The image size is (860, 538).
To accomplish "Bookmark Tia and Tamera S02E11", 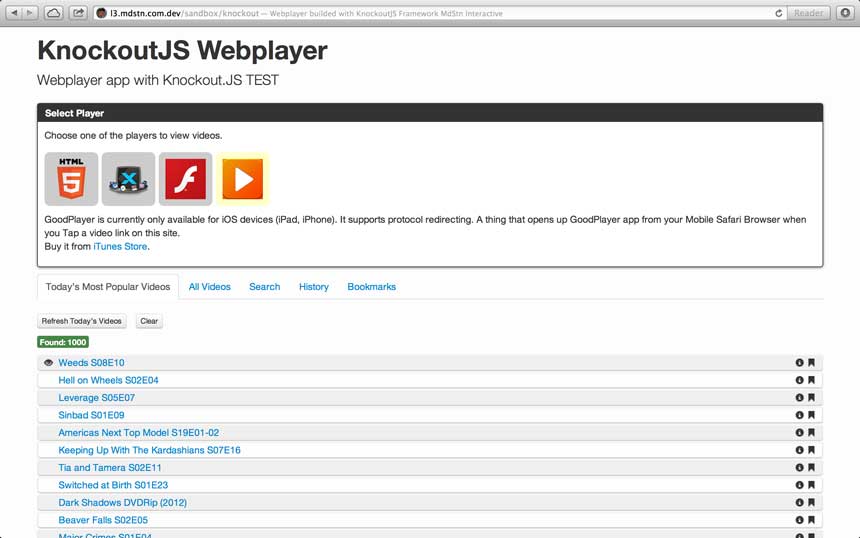I will coord(811,468).
